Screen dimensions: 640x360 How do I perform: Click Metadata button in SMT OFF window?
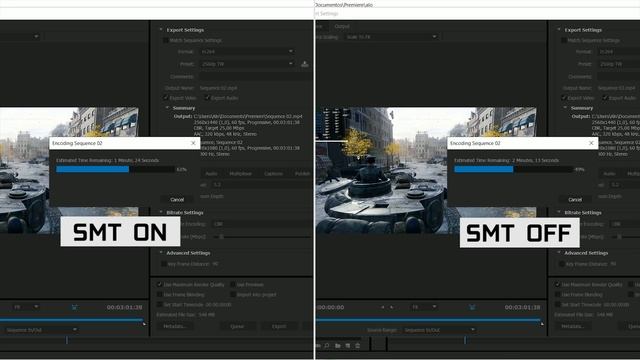573,327
